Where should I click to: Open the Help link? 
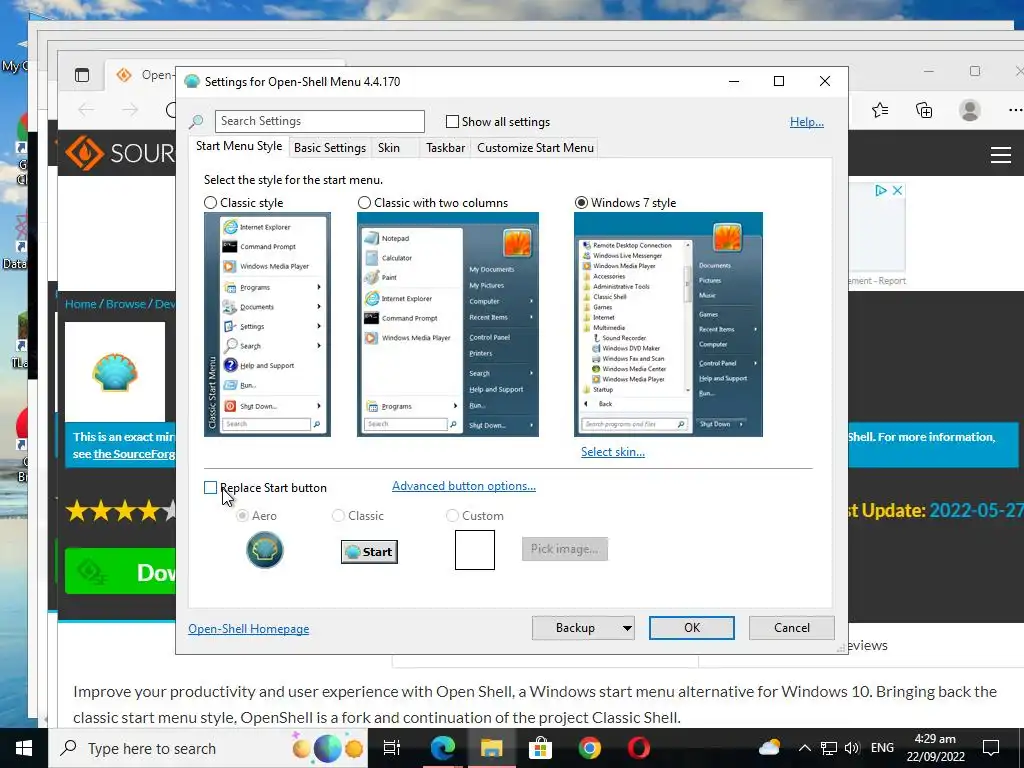tap(807, 122)
